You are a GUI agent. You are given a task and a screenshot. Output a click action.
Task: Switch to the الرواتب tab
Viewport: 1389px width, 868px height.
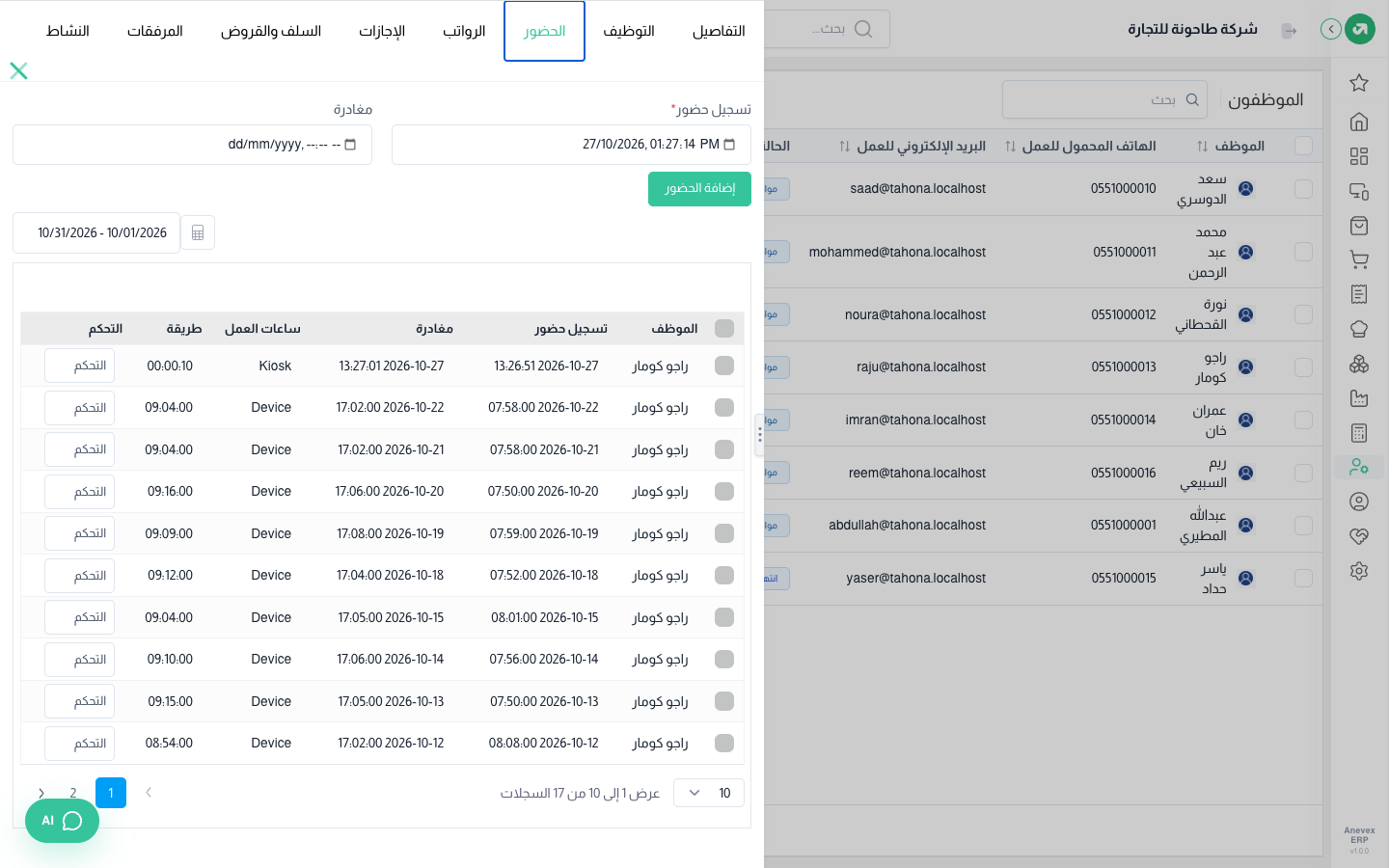(464, 31)
